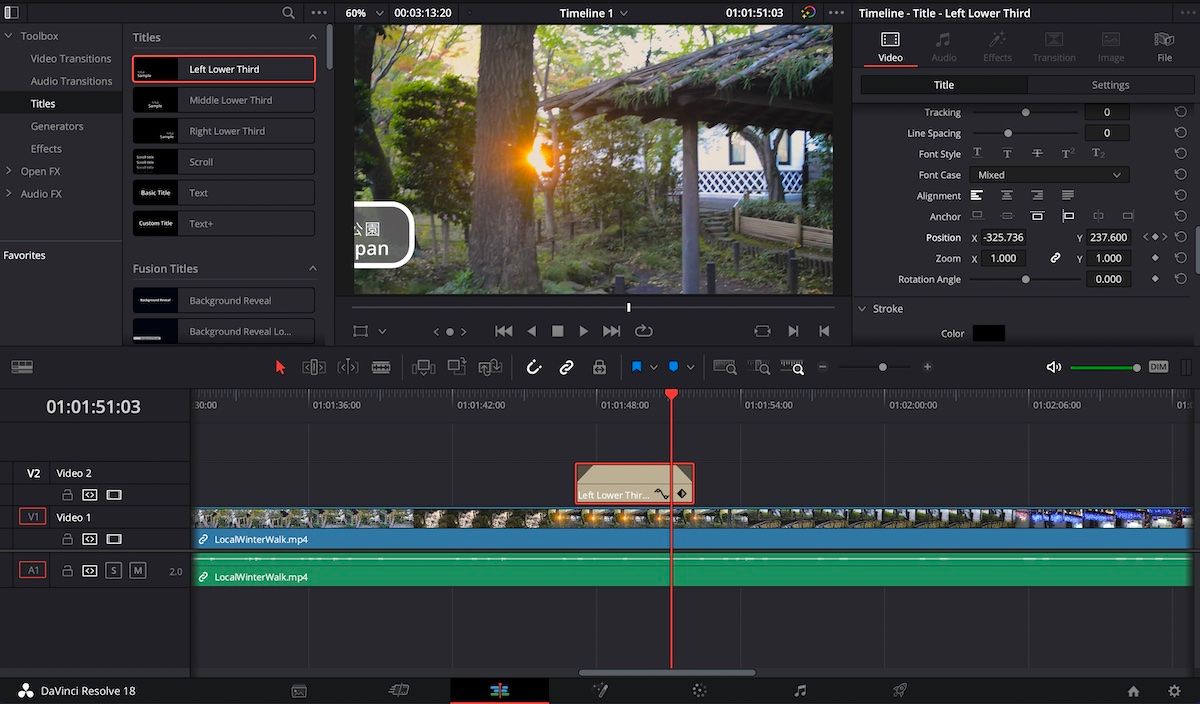Click the Position X value field
The width and height of the screenshot is (1200, 704).
click(x=1003, y=238)
